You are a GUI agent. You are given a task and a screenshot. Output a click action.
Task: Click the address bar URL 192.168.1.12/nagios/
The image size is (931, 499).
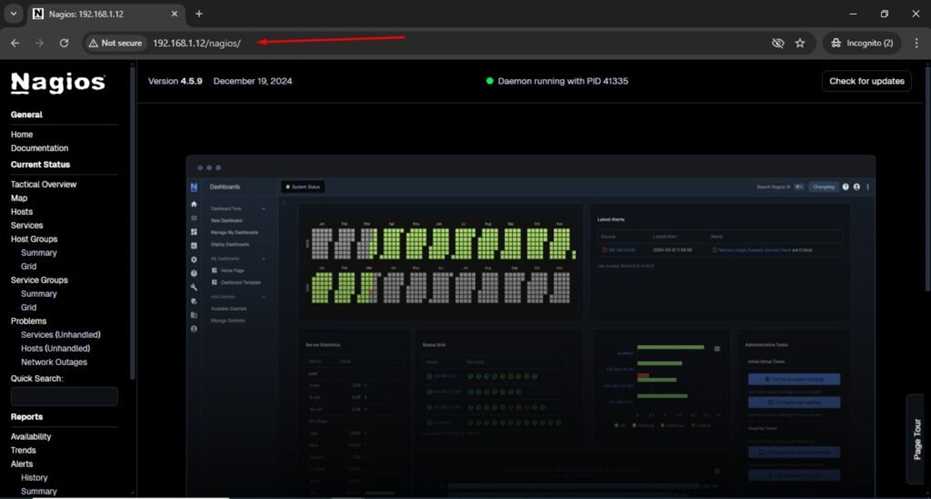pos(197,43)
